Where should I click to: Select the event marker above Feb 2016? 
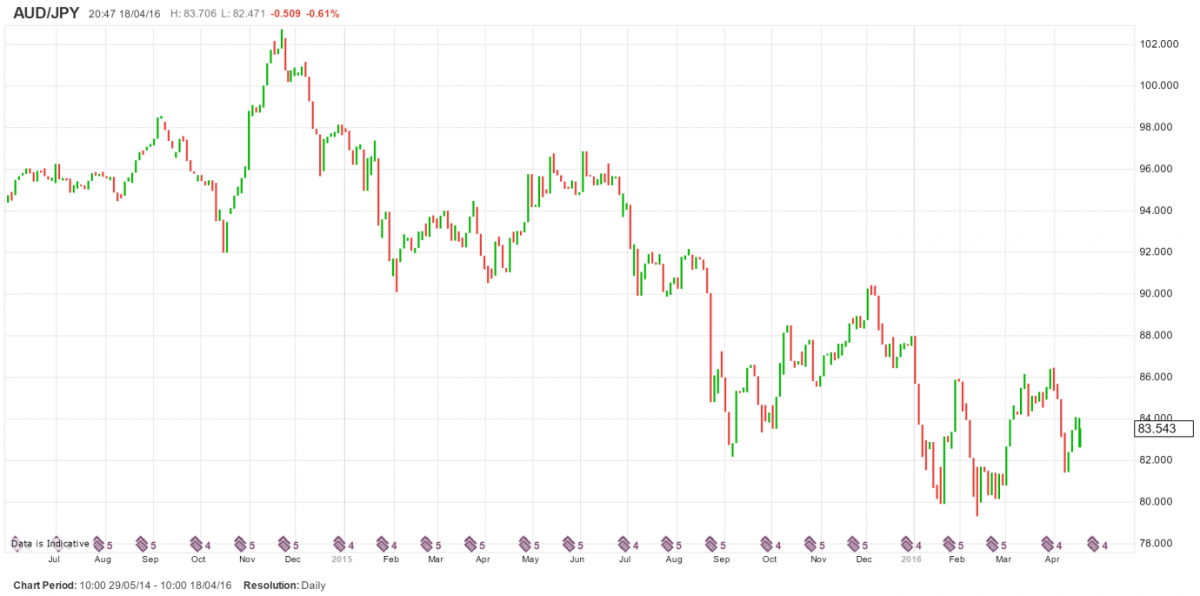pos(950,544)
